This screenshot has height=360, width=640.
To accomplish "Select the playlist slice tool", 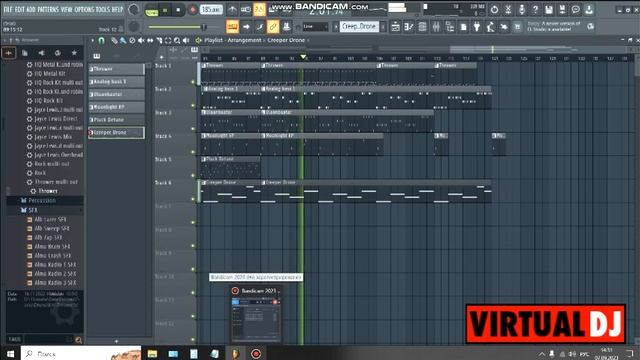I will pos(159,40).
